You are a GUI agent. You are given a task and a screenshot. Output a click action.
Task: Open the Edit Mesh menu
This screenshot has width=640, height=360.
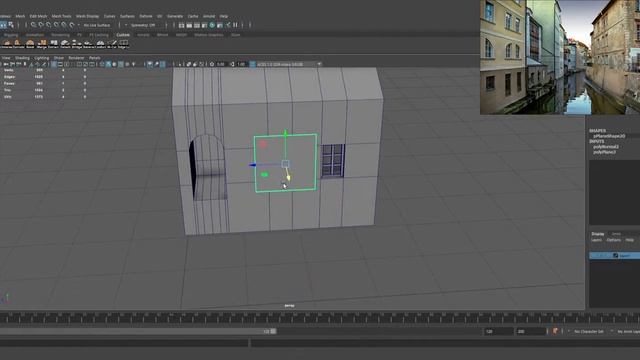(x=38, y=16)
